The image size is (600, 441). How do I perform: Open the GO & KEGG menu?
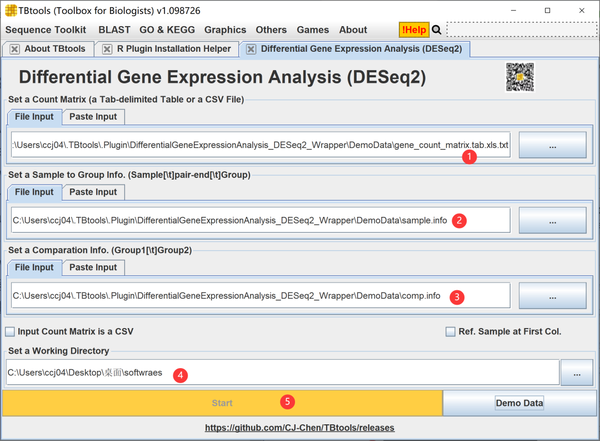coord(167,30)
